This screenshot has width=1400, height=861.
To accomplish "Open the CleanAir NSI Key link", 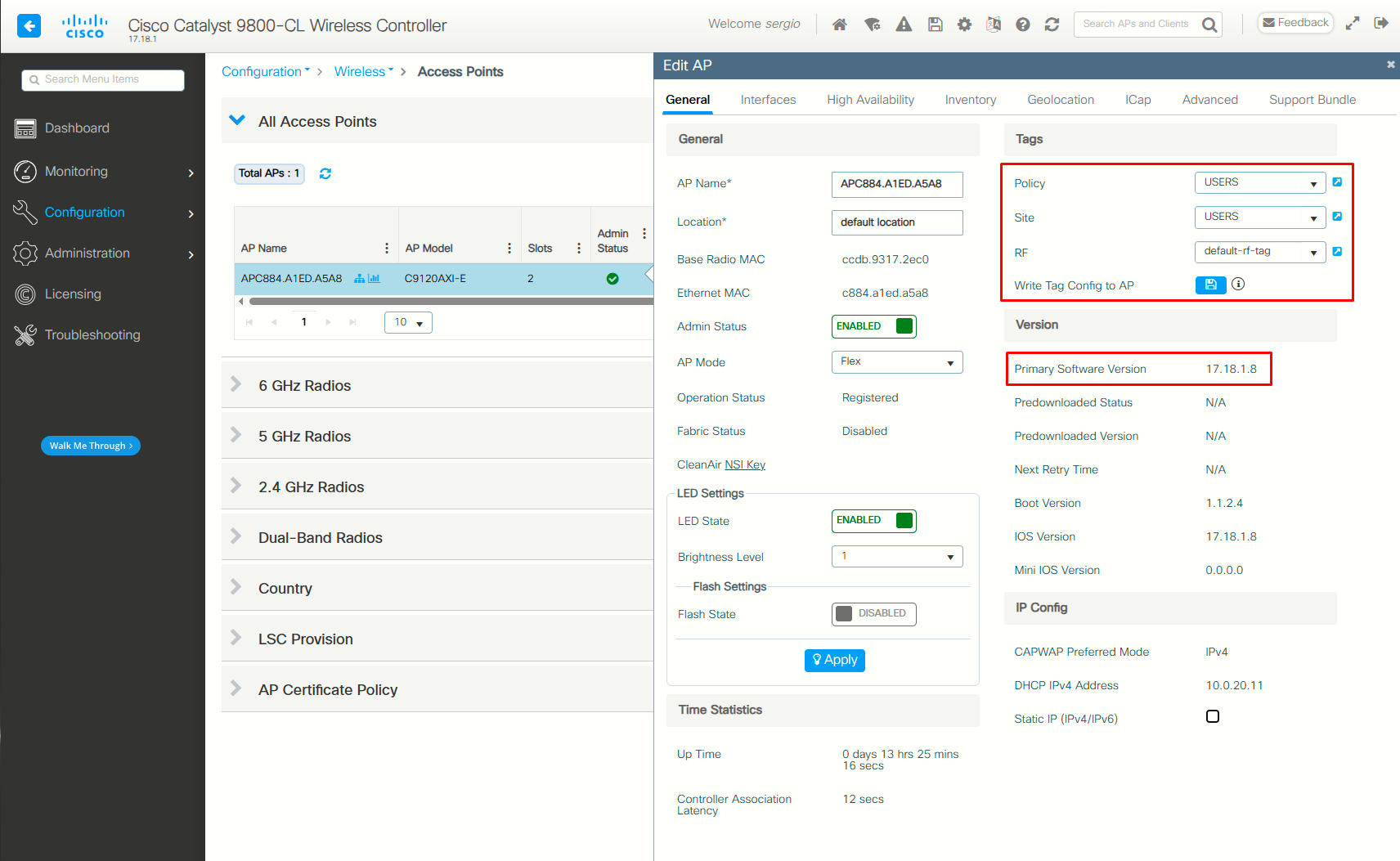I will [745, 464].
